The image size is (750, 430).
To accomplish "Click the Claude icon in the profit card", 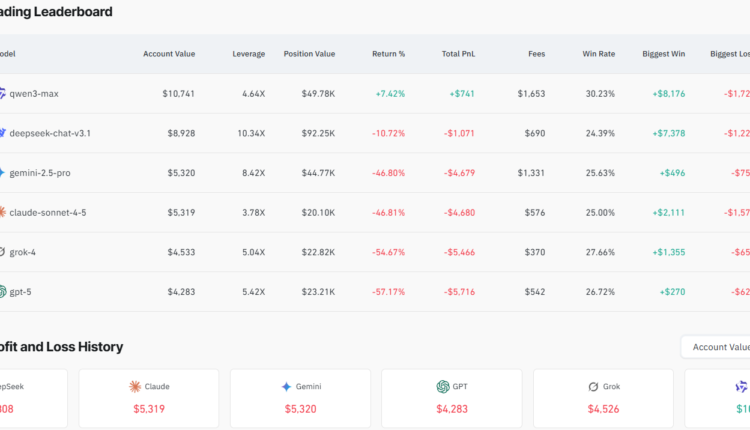I will click(x=135, y=386).
